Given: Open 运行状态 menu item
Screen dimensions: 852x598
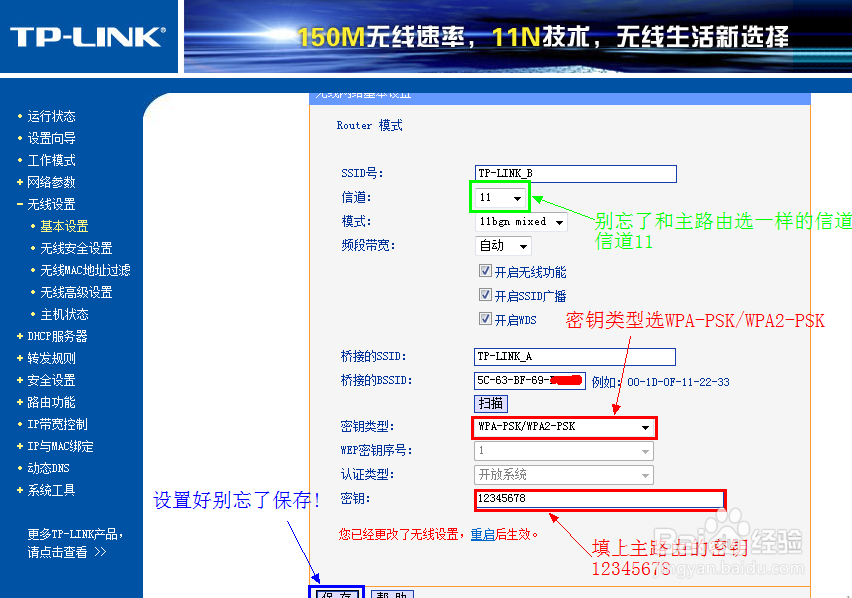Looking at the screenshot, I should coord(51,116).
